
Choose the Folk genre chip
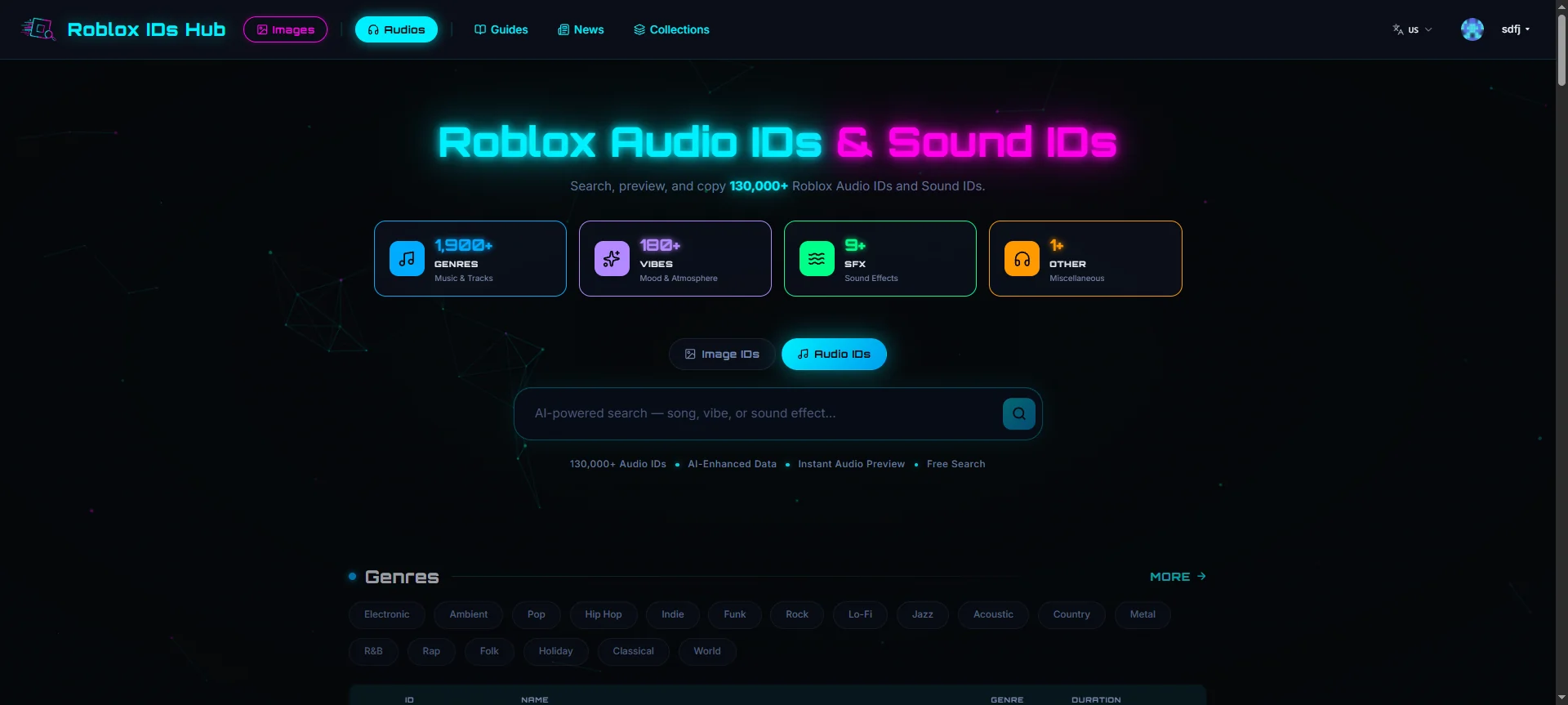coord(489,651)
